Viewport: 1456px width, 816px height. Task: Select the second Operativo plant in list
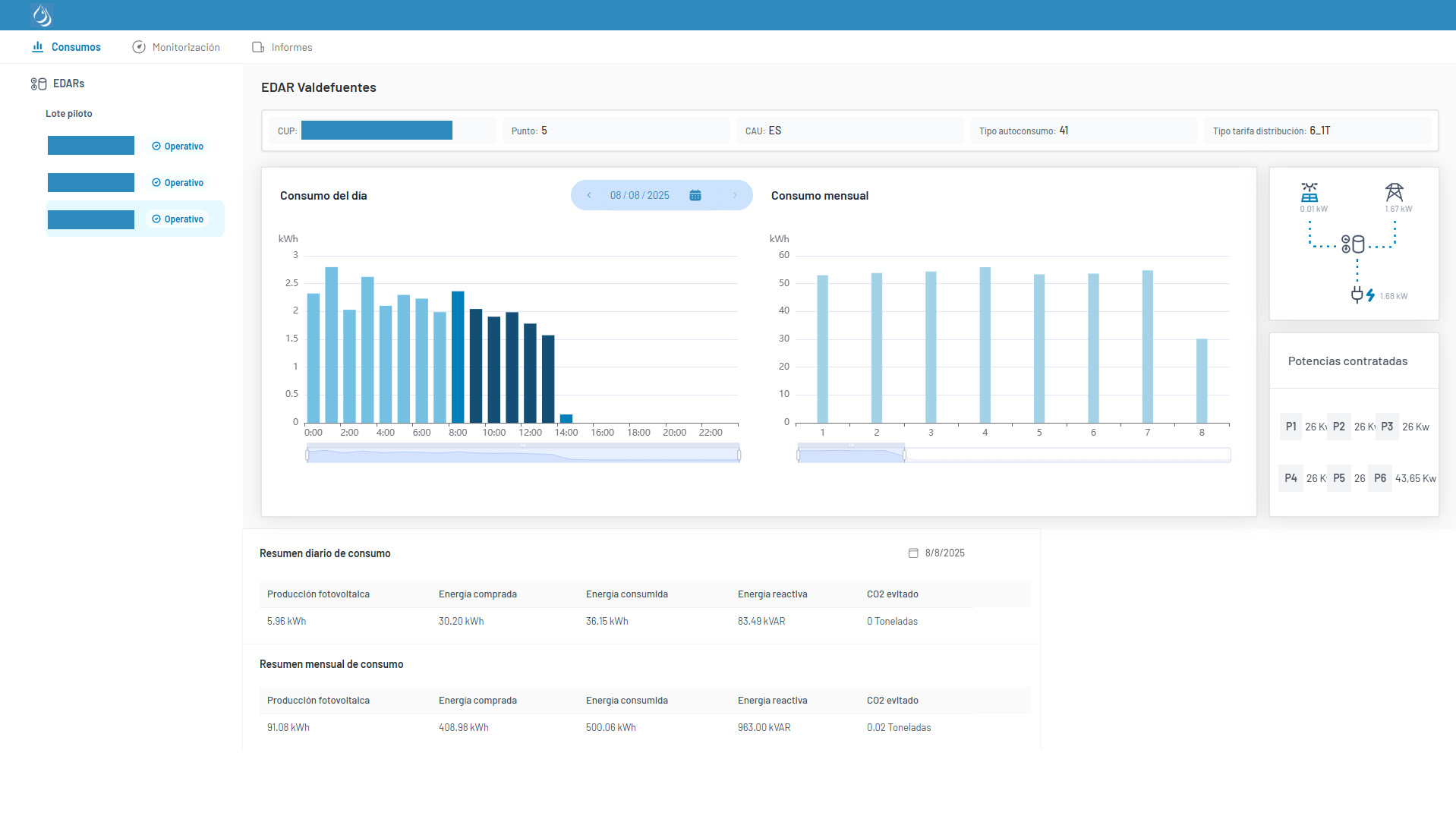point(91,183)
